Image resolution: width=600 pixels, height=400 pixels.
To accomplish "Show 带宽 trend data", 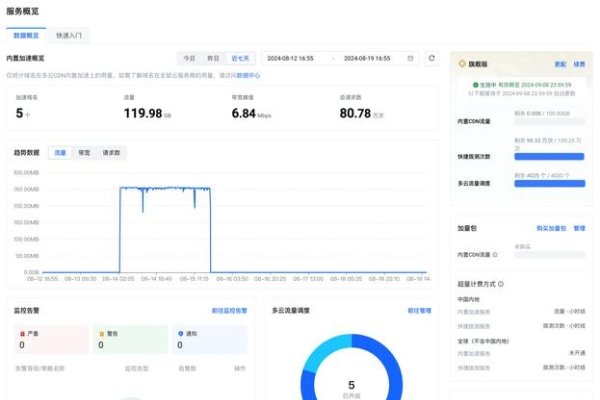I will point(84,153).
